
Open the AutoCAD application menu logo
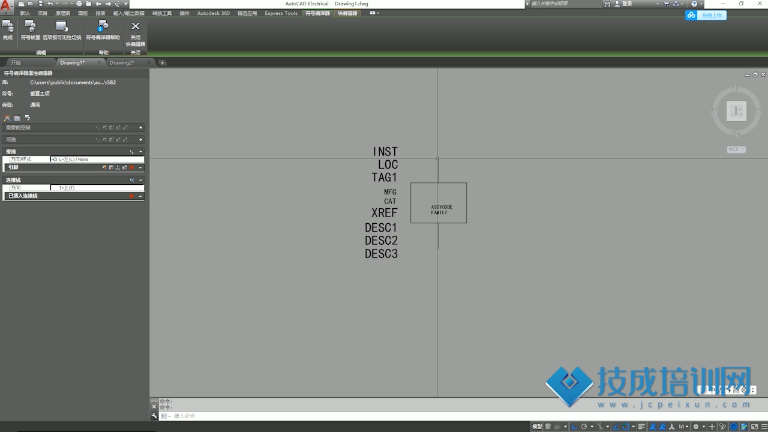pos(5,6)
